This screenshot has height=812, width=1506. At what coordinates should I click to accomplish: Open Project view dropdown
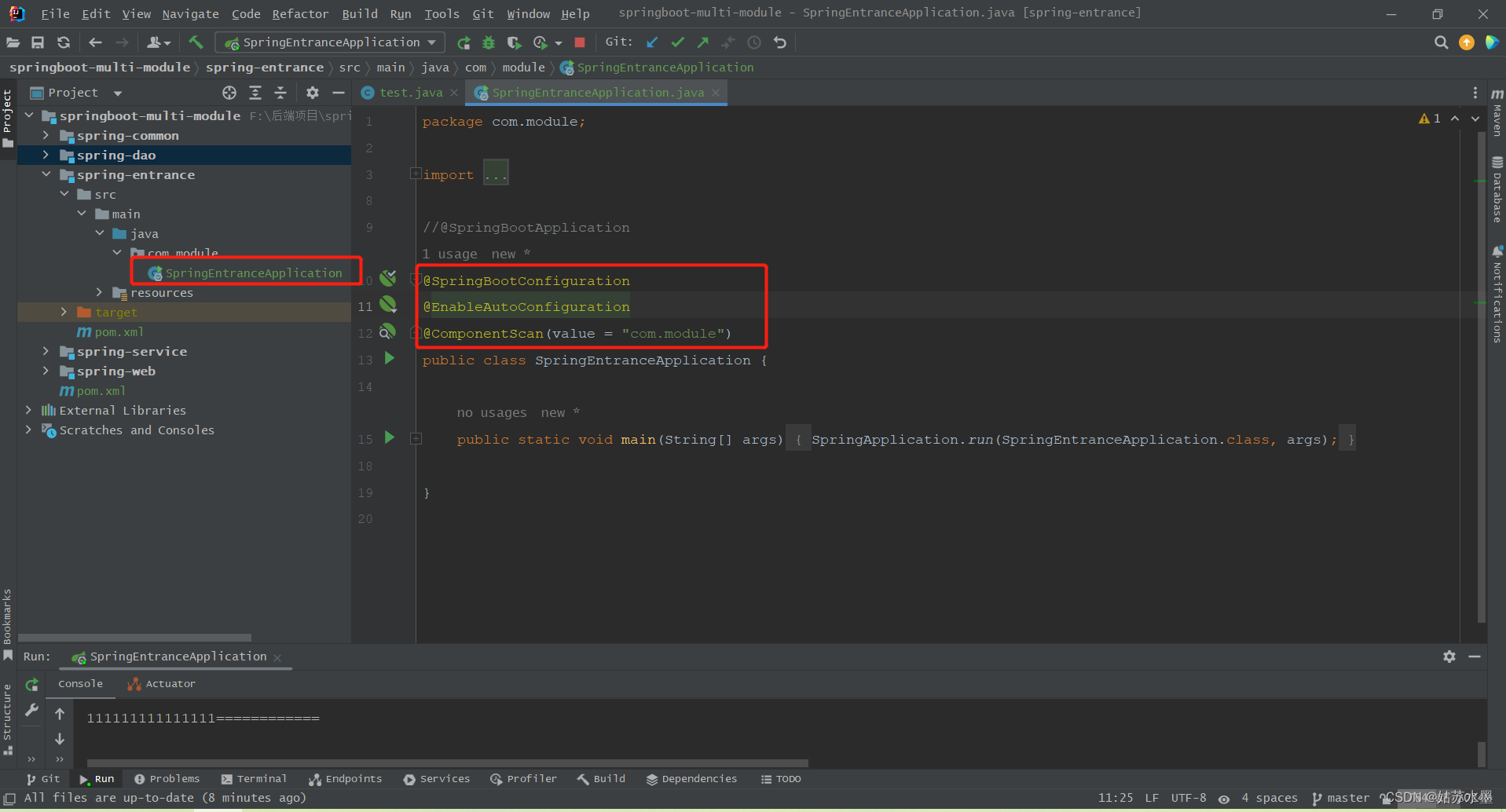[x=118, y=93]
